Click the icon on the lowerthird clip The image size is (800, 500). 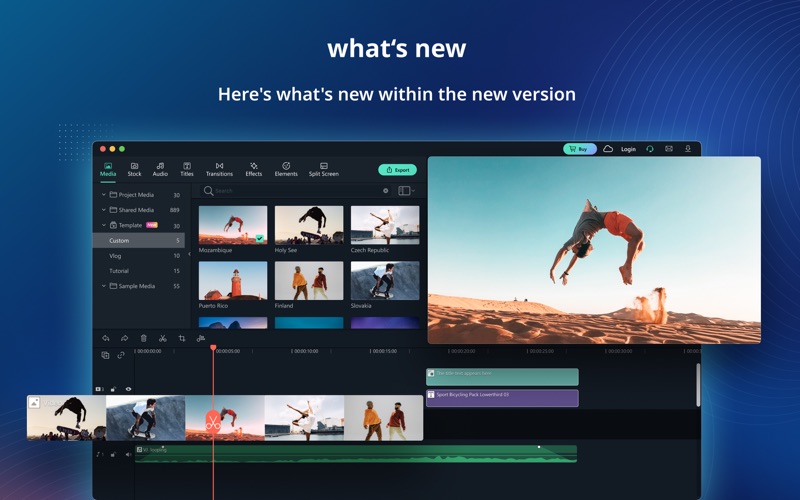[431, 394]
